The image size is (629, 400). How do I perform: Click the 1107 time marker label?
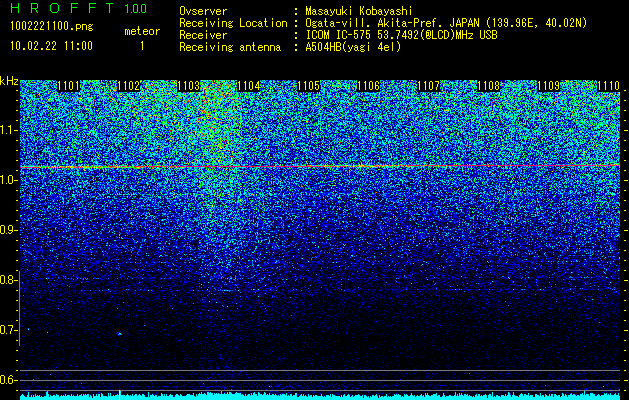[428, 86]
